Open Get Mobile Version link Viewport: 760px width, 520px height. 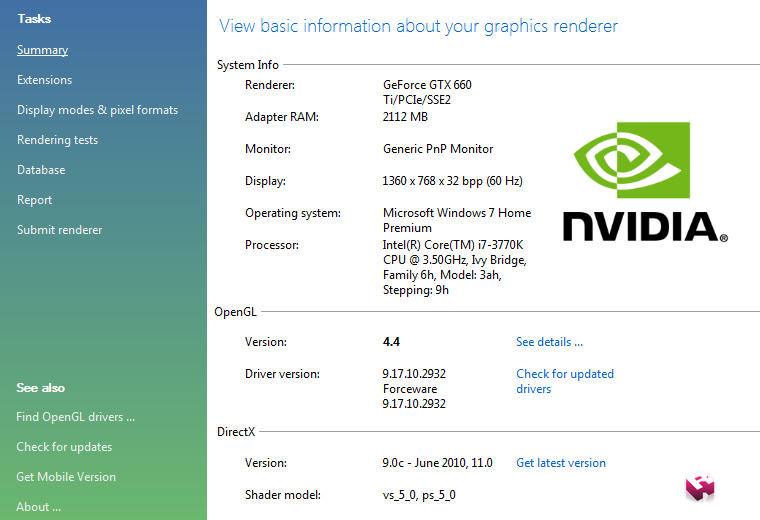pyautogui.click(x=66, y=477)
